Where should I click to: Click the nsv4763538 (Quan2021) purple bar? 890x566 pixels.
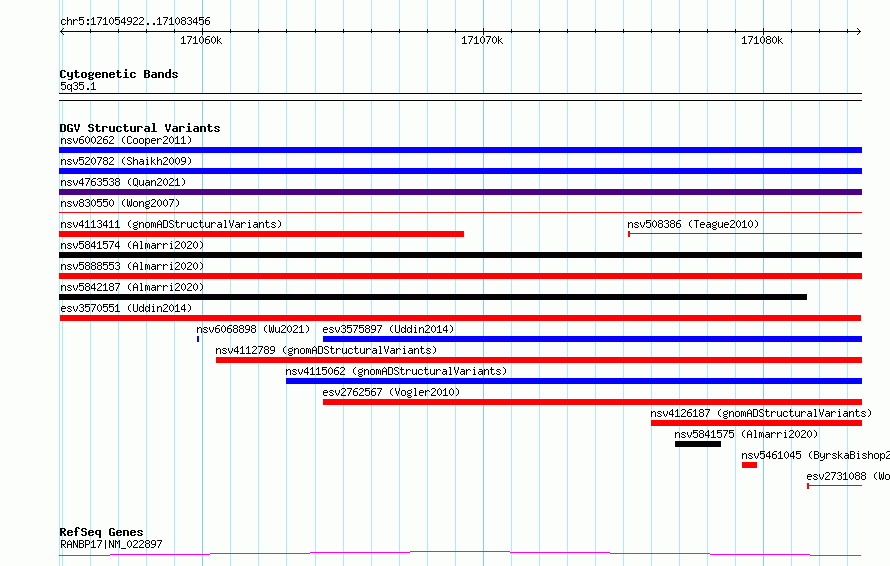(x=460, y=192)
